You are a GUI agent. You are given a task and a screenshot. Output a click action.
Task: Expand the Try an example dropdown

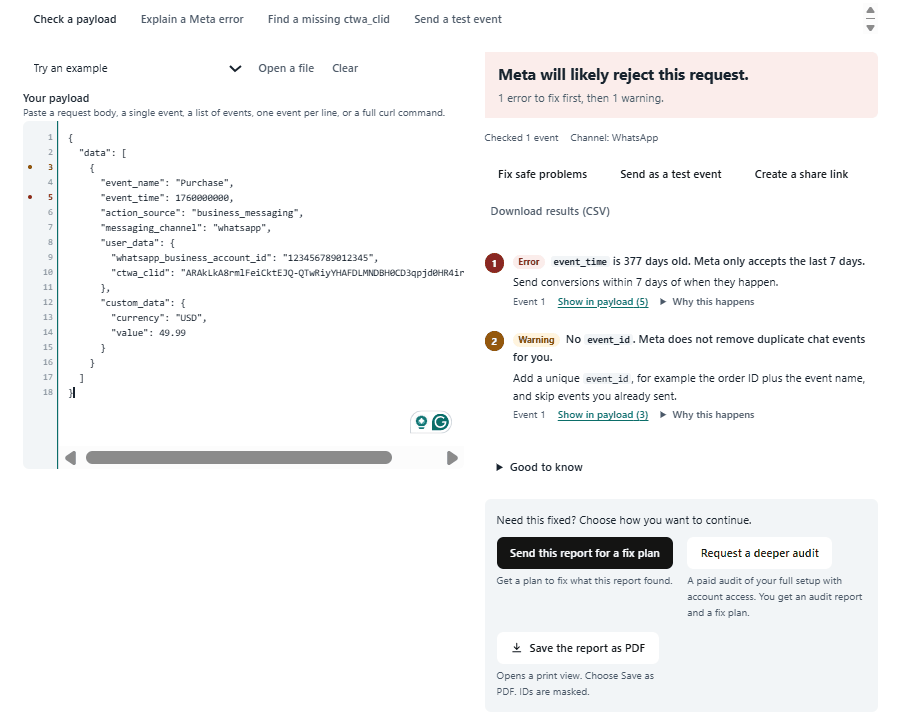137,68
